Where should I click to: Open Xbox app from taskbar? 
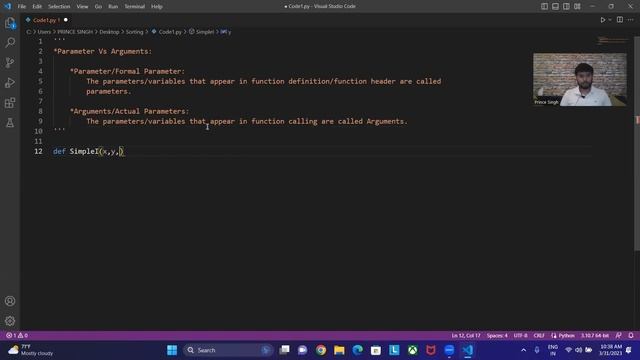413,350
